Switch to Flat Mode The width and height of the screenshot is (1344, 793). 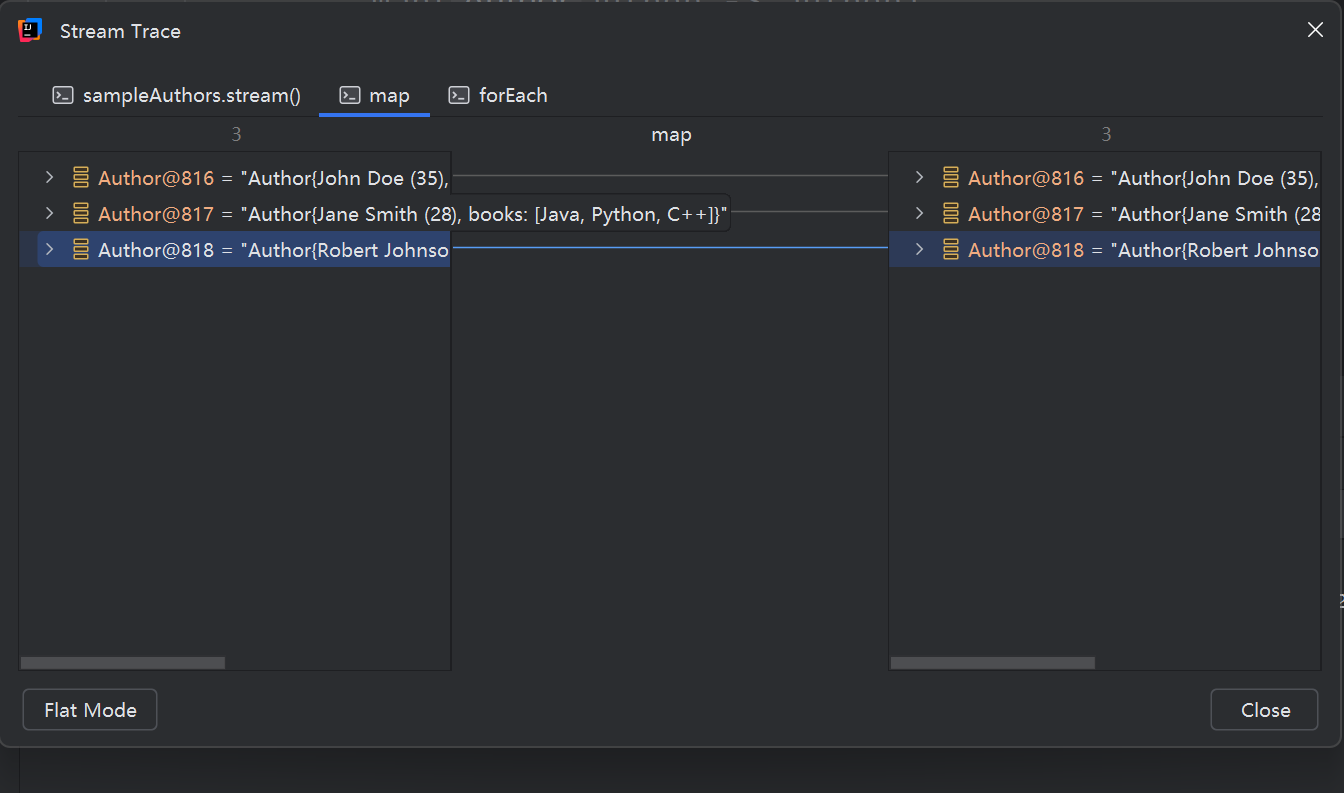90,710
